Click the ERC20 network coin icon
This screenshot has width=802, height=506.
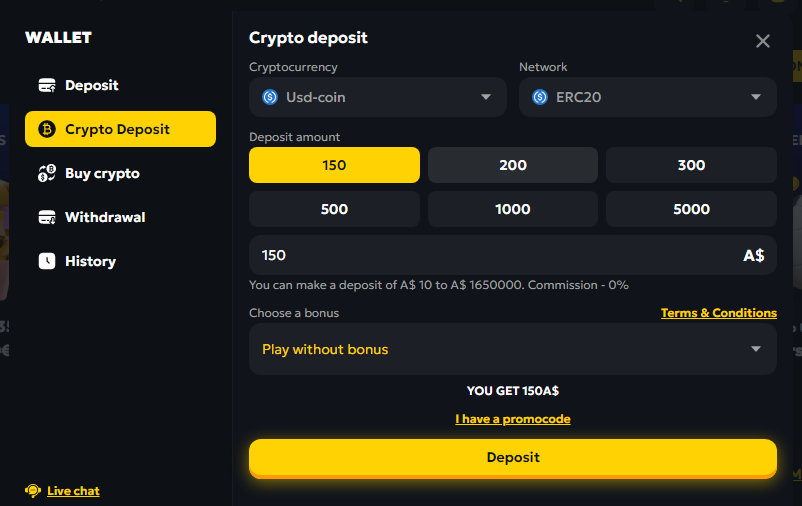[540, 97]
